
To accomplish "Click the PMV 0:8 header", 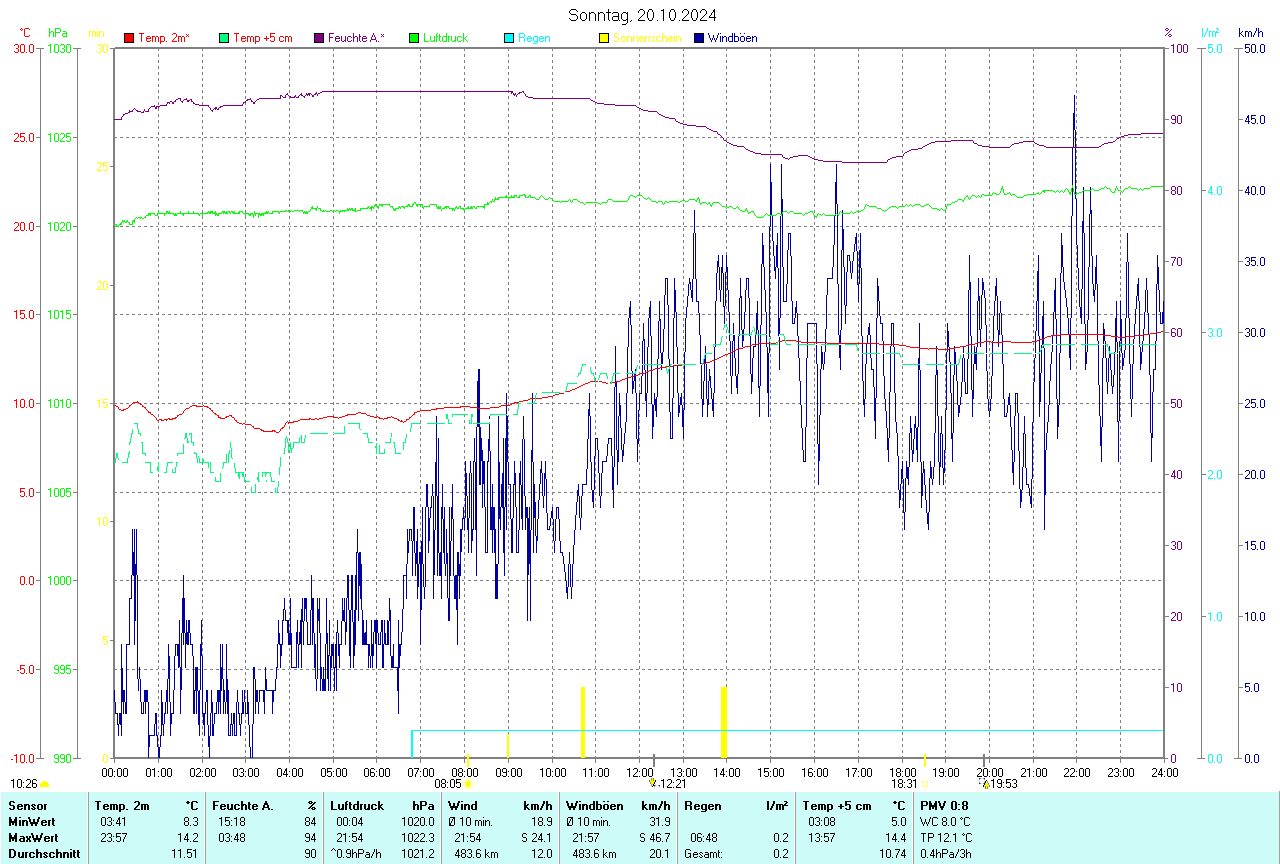I will pos(944,806).
